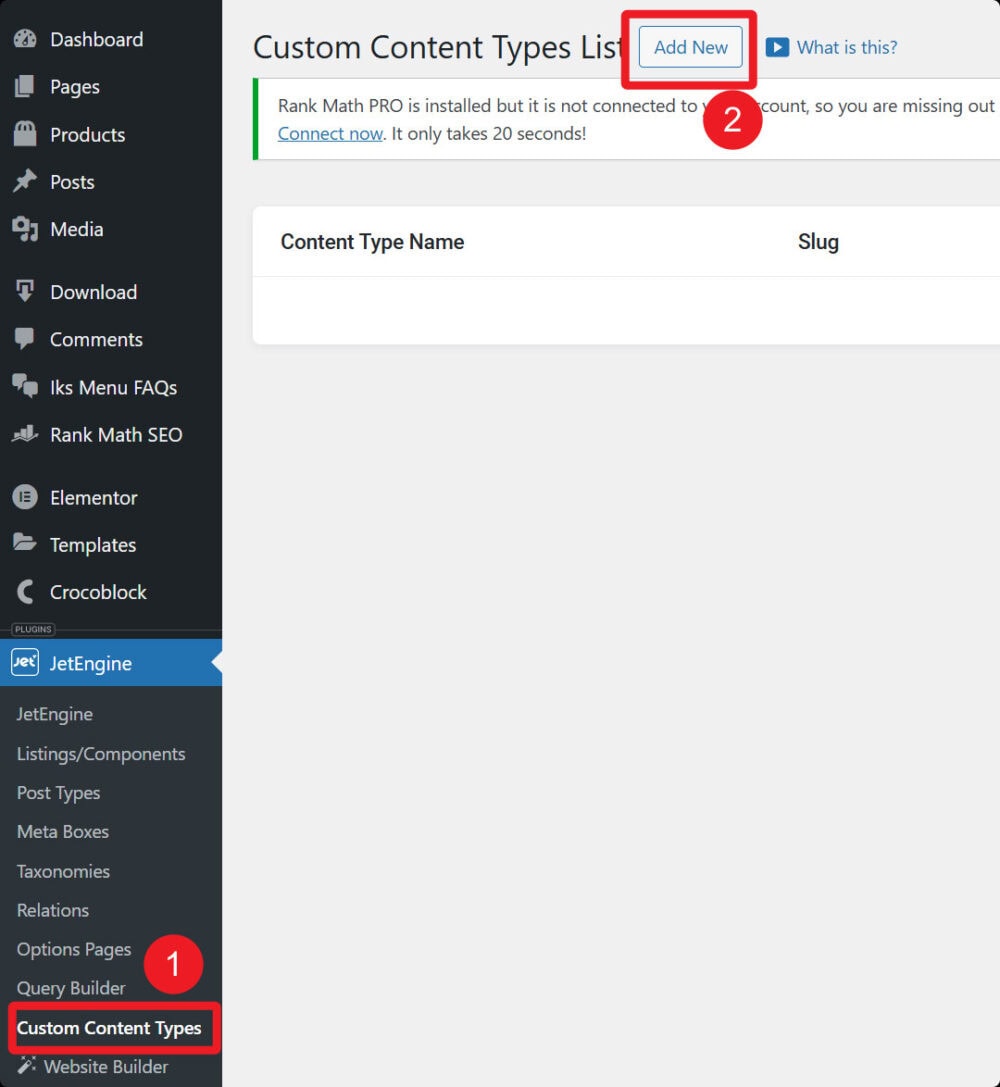Click the Download arrow icon
Viewport: 1000px width, 1087px height.
[x=25, y=291]
